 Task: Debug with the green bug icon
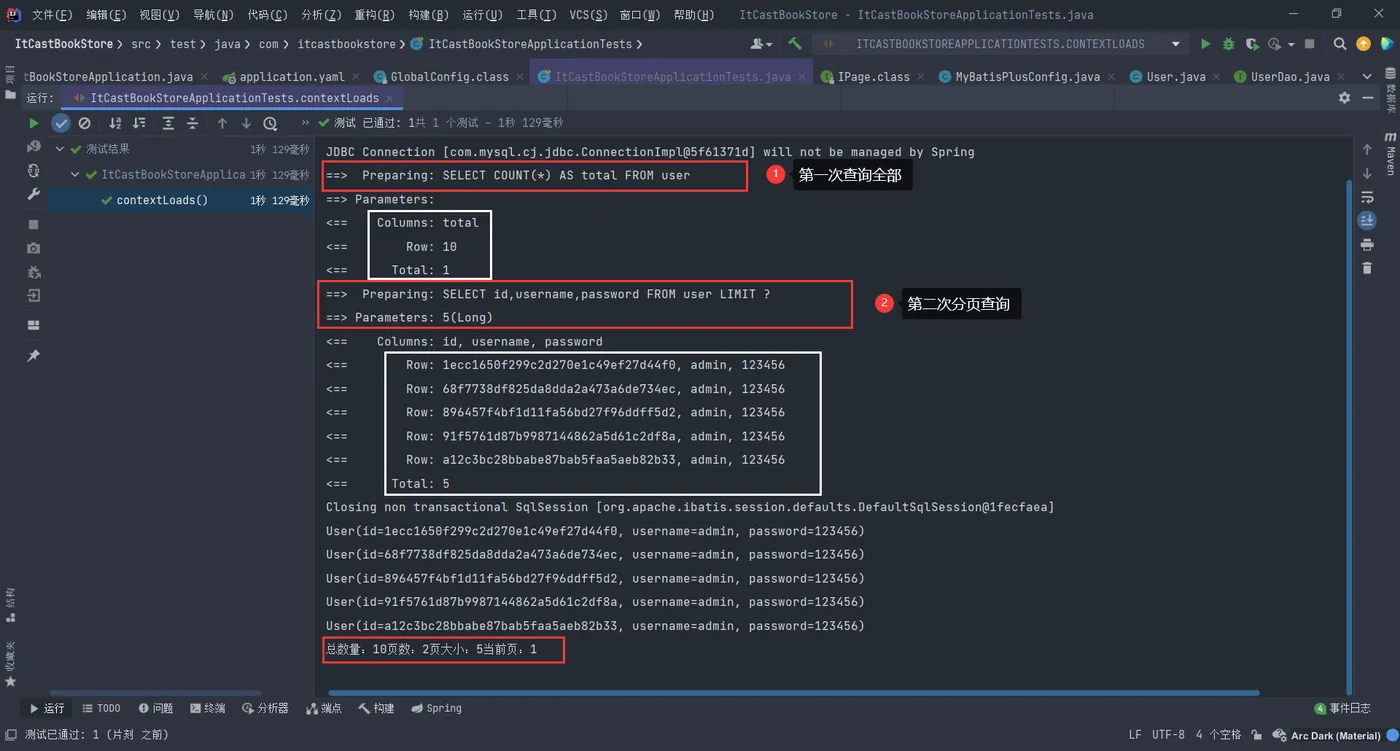[x=1229, y=44]
